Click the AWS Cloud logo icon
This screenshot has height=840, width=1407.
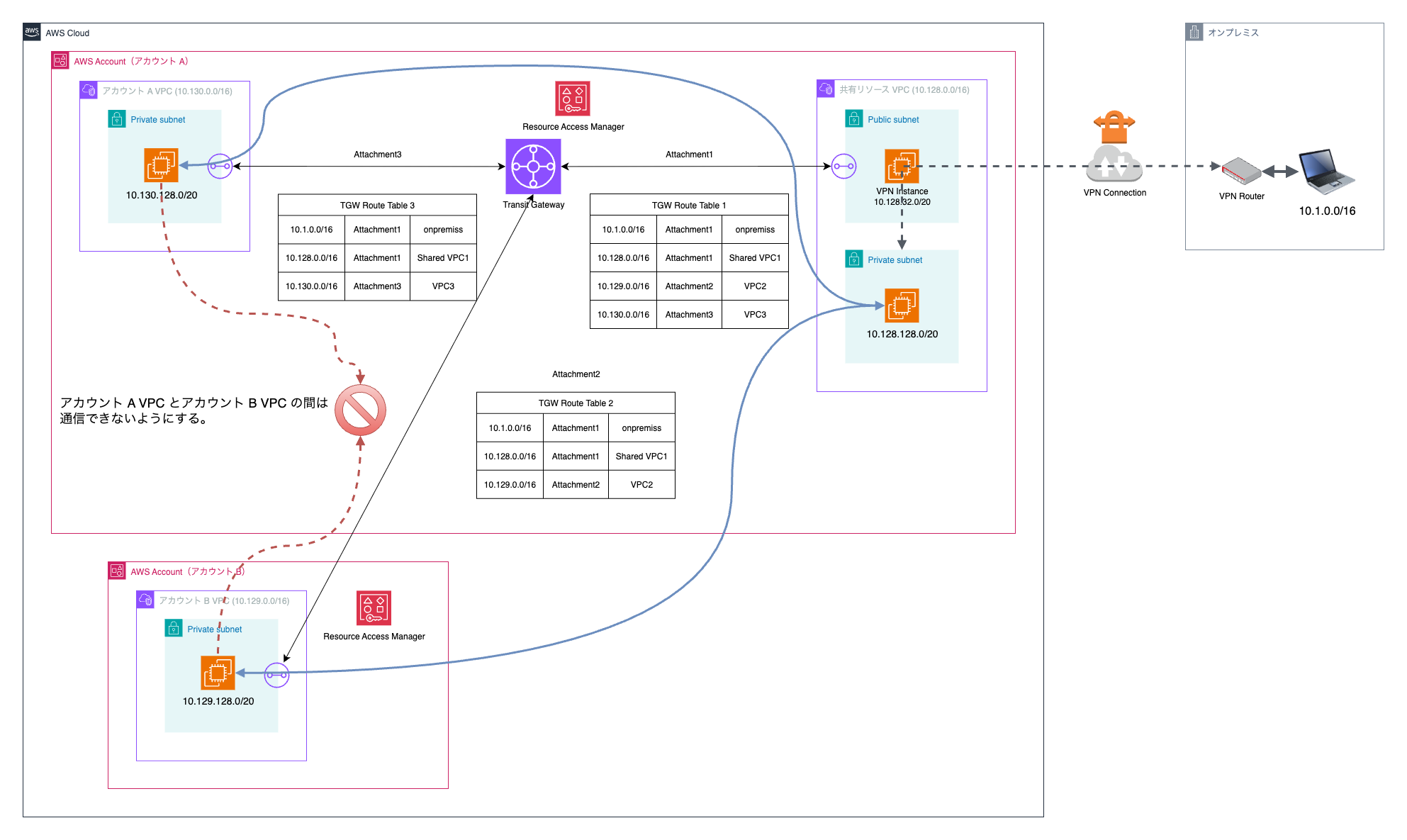tap(32, 33)
